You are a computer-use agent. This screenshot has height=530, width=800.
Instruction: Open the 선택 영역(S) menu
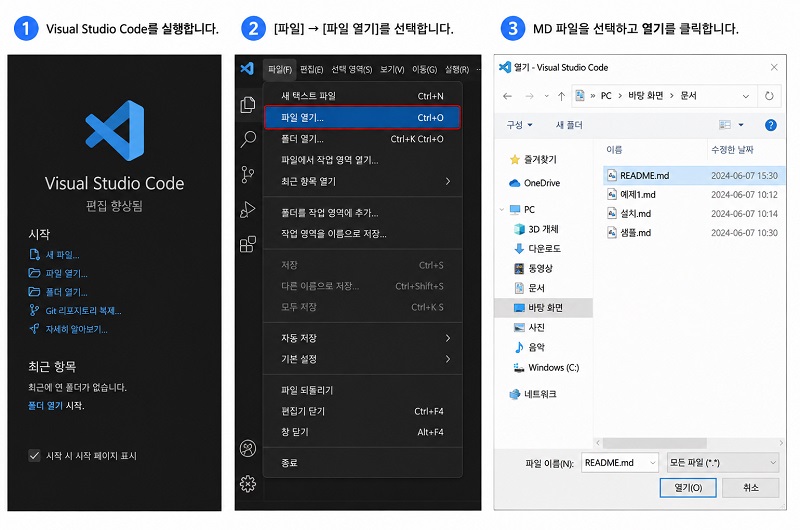tap(352, 69)
